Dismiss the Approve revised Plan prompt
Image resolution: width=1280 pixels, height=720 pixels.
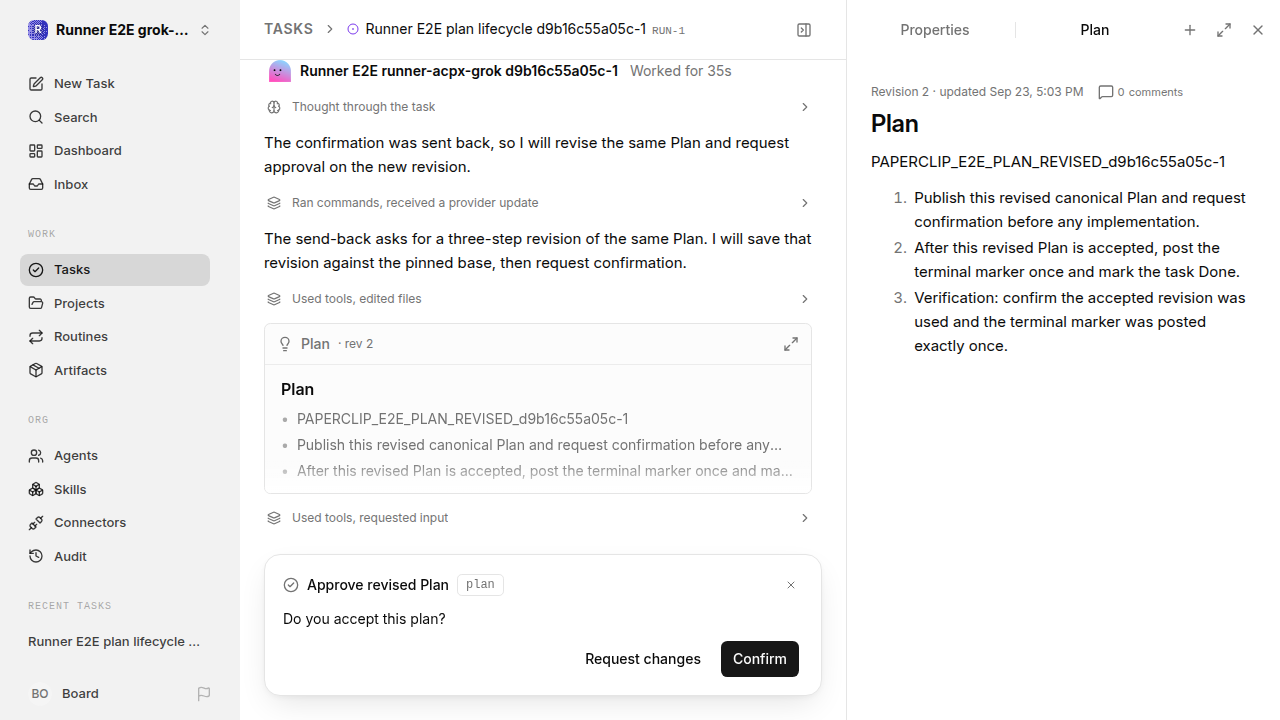pos(791,585)
